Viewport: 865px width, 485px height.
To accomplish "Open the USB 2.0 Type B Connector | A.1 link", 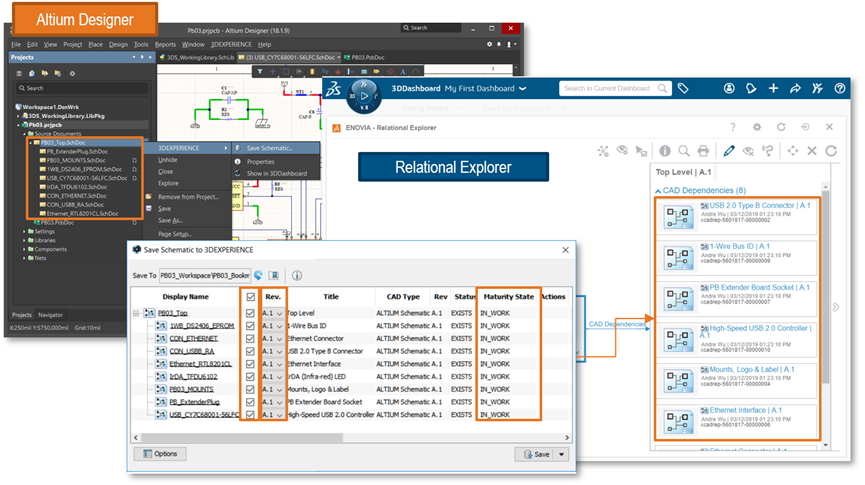I will [x=760, y=205].
